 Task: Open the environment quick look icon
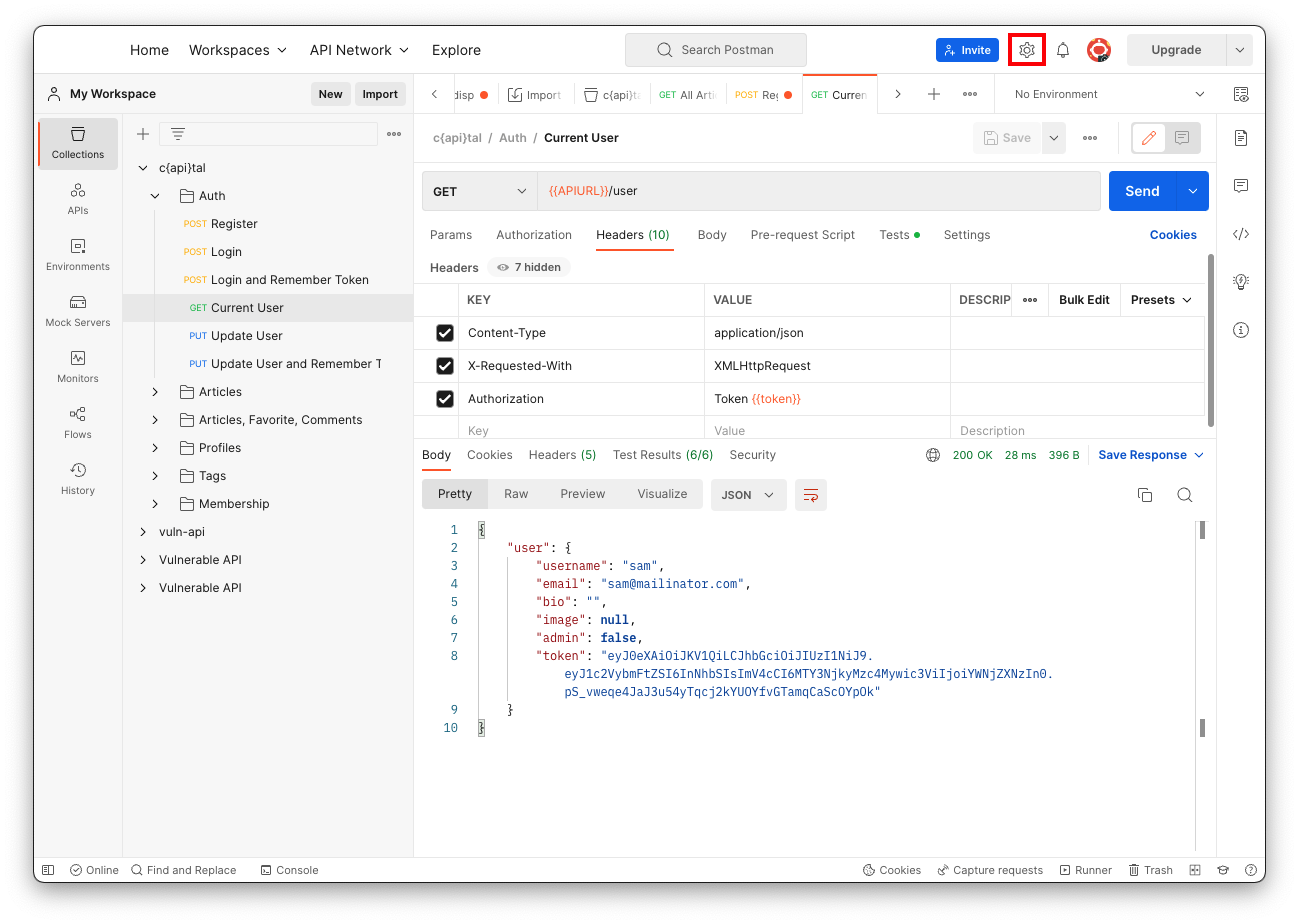[1241, 94]
